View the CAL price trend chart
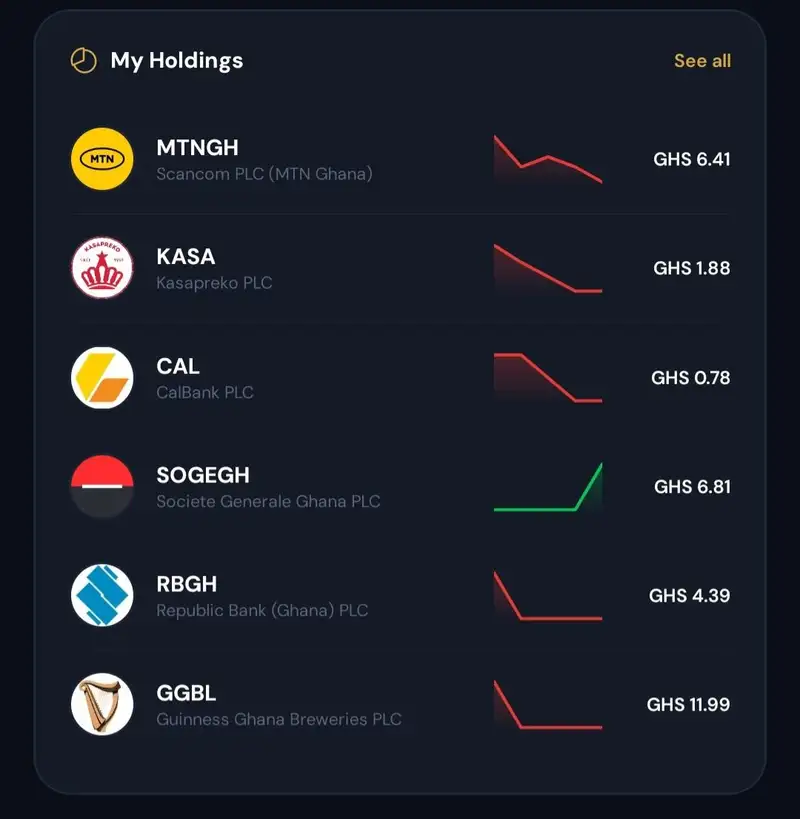The height and width of the screenshot is (819, 800). pos(548,378)
